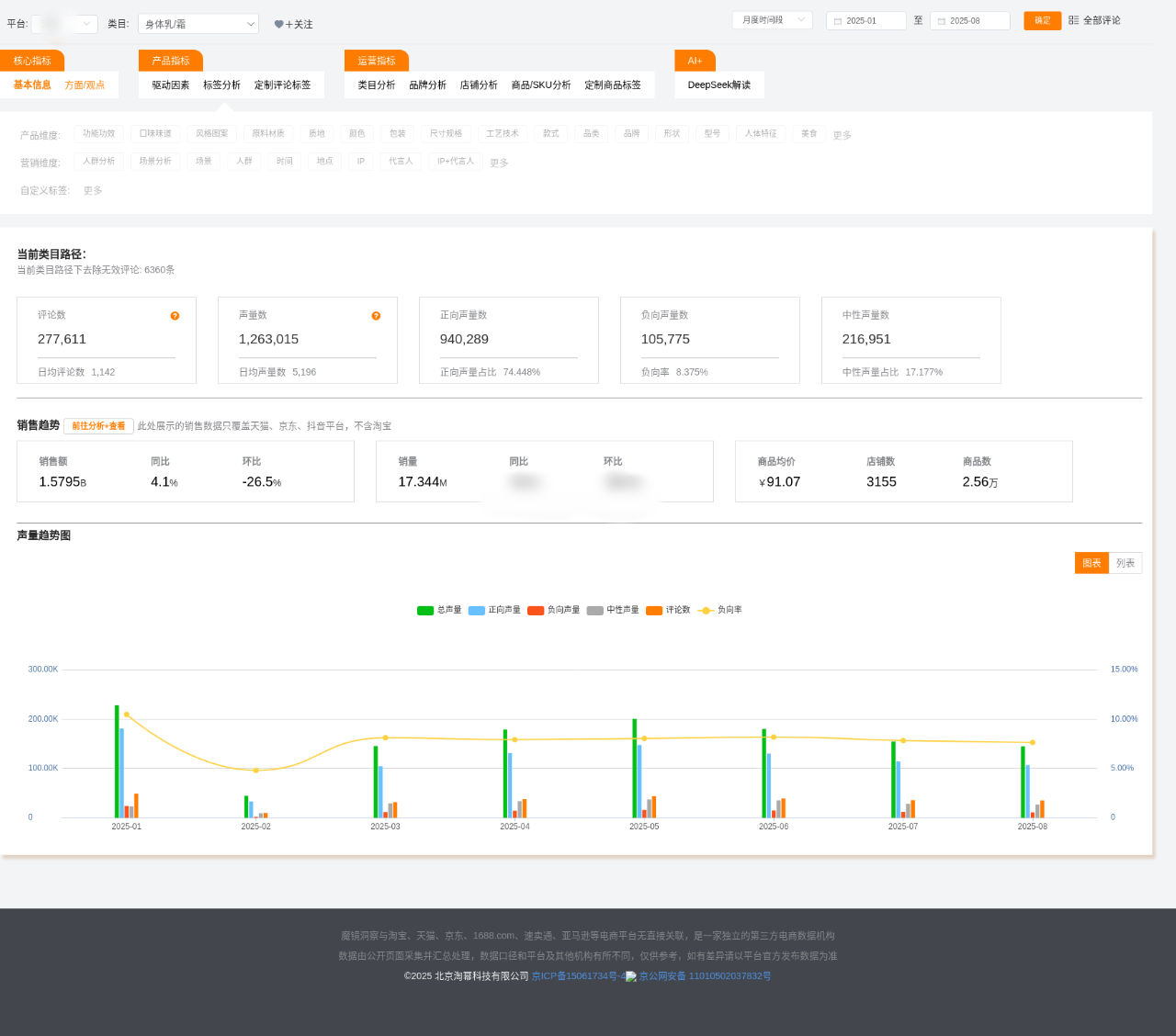Open the DeepSeek解读 tab
Viewport: 1176px width, 1036px height.
point(718,84)
